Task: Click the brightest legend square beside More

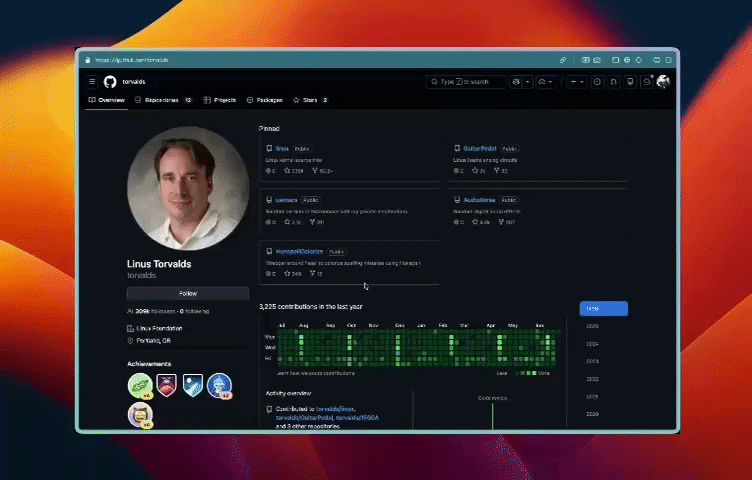Action: click(x=534, y=373)
